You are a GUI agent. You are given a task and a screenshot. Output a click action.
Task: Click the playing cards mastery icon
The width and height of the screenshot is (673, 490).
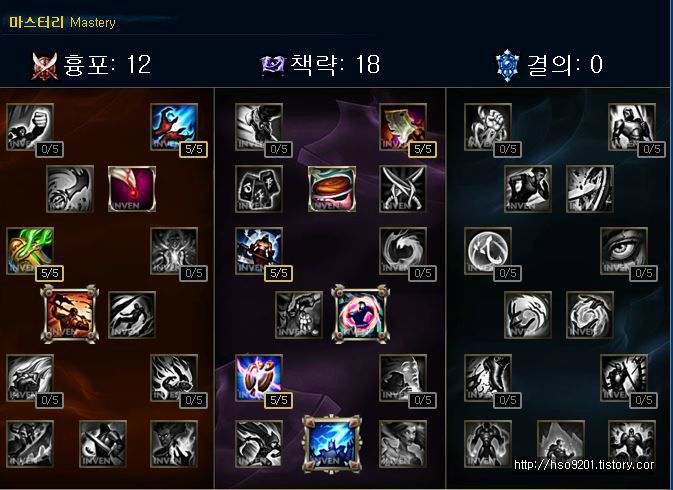[x=259, y=189]
